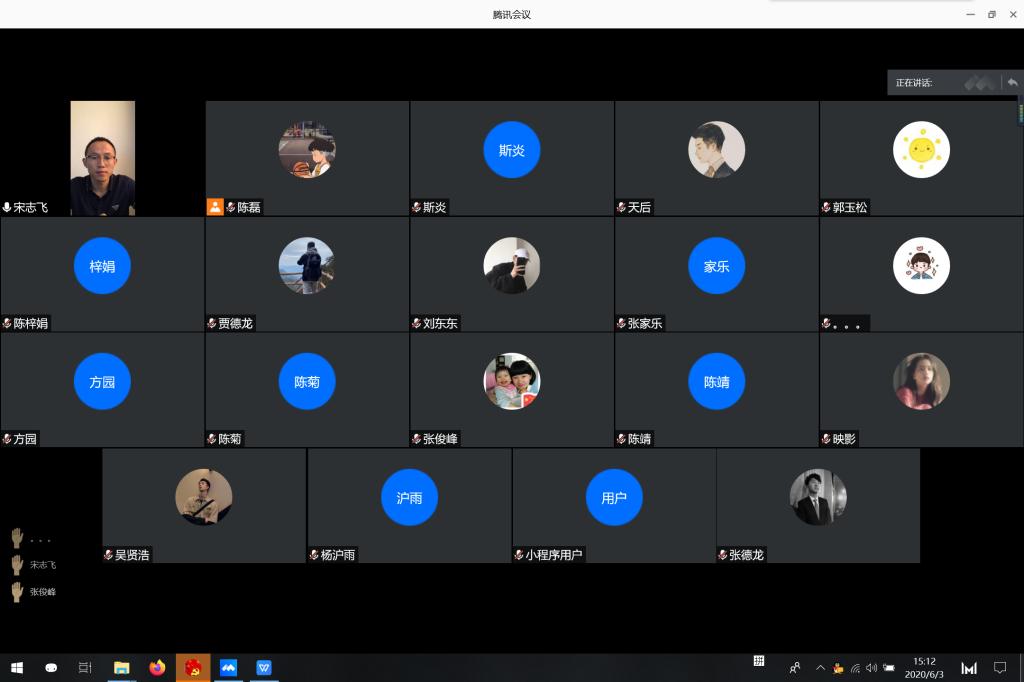
Task: Open the Windows notification center
Action: click(999, 667)
